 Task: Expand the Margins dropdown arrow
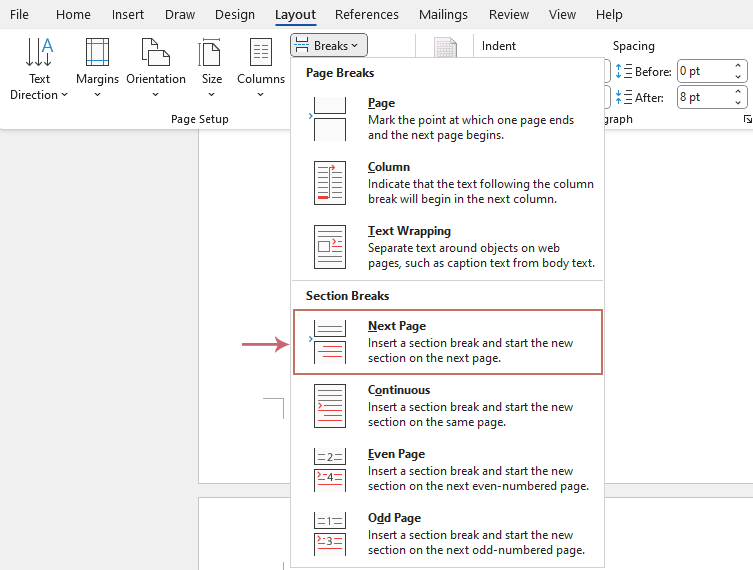(97, 95)
